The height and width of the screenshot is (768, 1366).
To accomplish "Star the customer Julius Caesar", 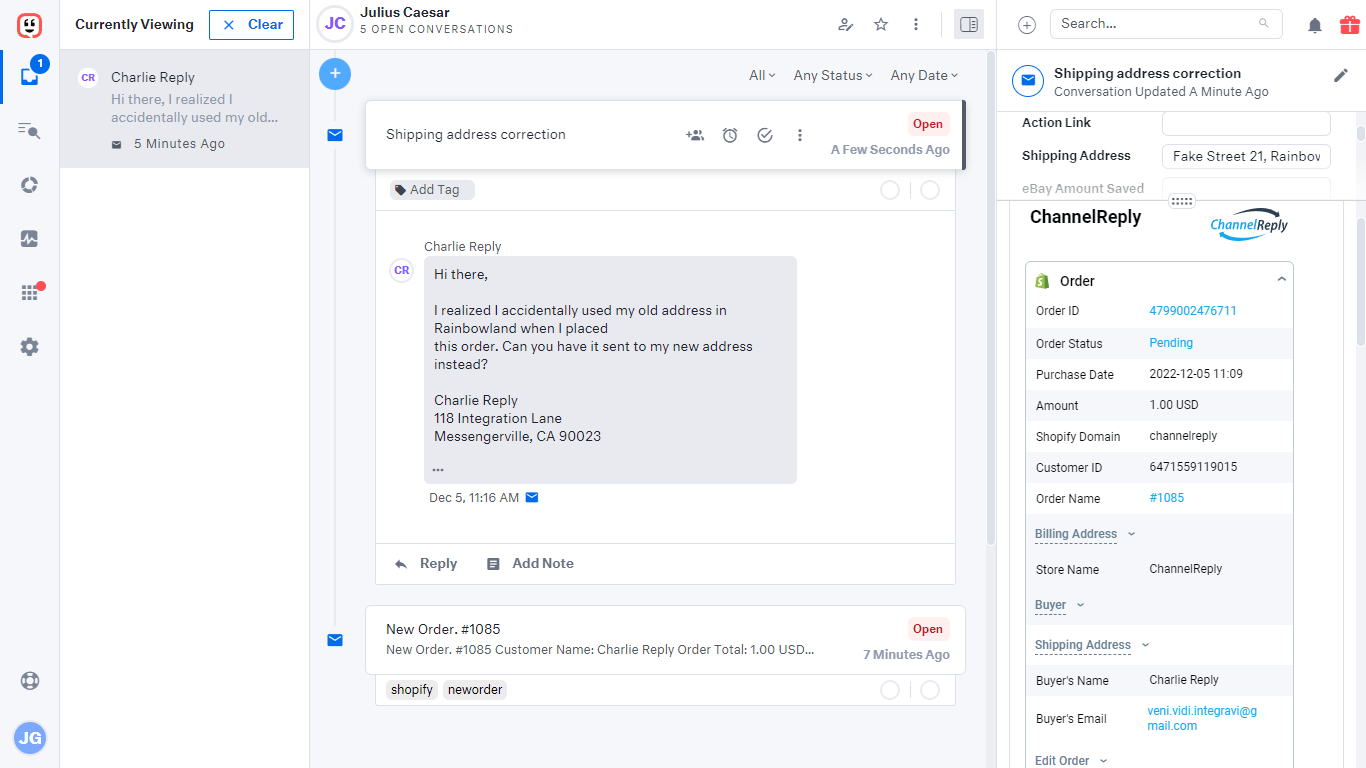I will click(881, 25).
